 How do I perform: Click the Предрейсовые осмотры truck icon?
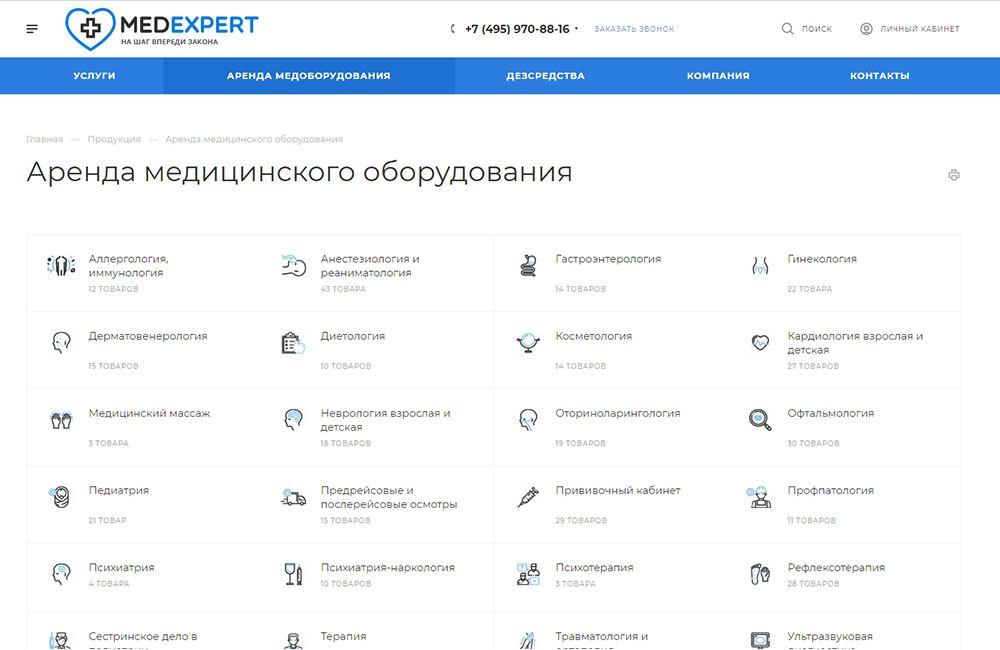pyautogui.click(x=292, y=497)
